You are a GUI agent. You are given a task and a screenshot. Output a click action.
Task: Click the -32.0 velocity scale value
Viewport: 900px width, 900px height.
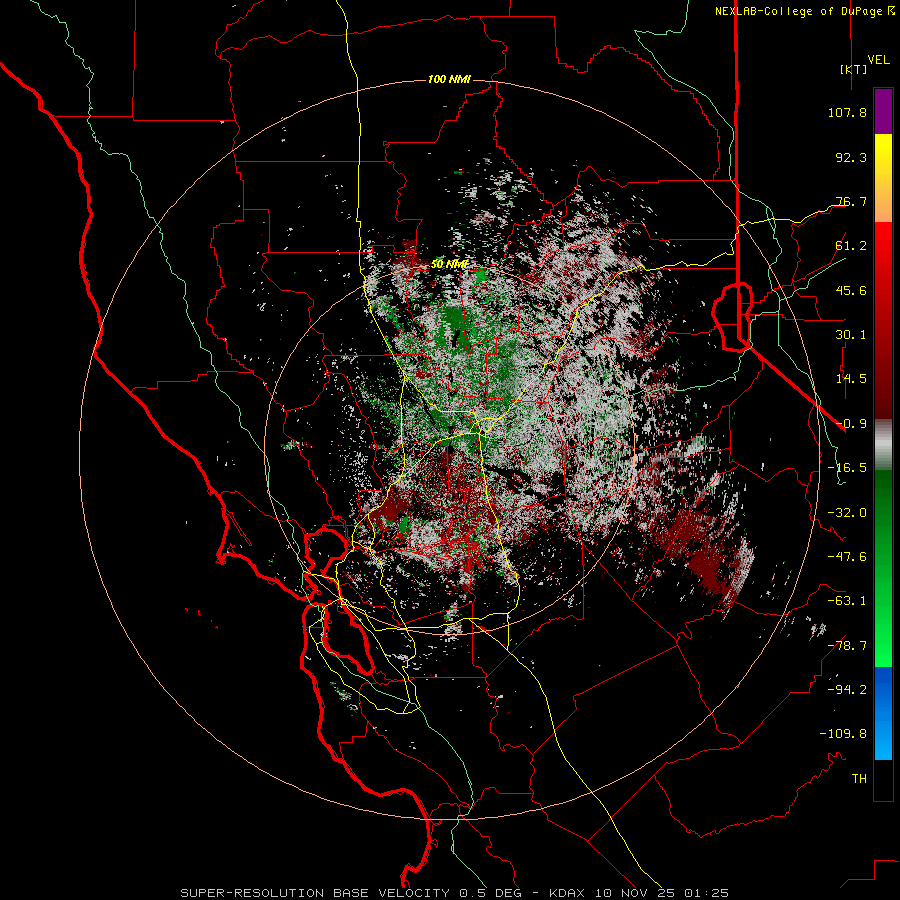(x=847, y=513)
